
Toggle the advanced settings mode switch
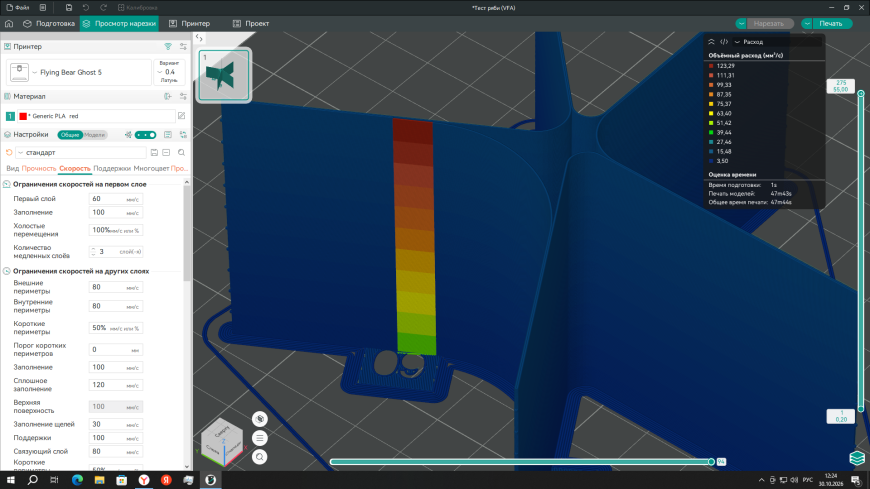tap(145, 135)
